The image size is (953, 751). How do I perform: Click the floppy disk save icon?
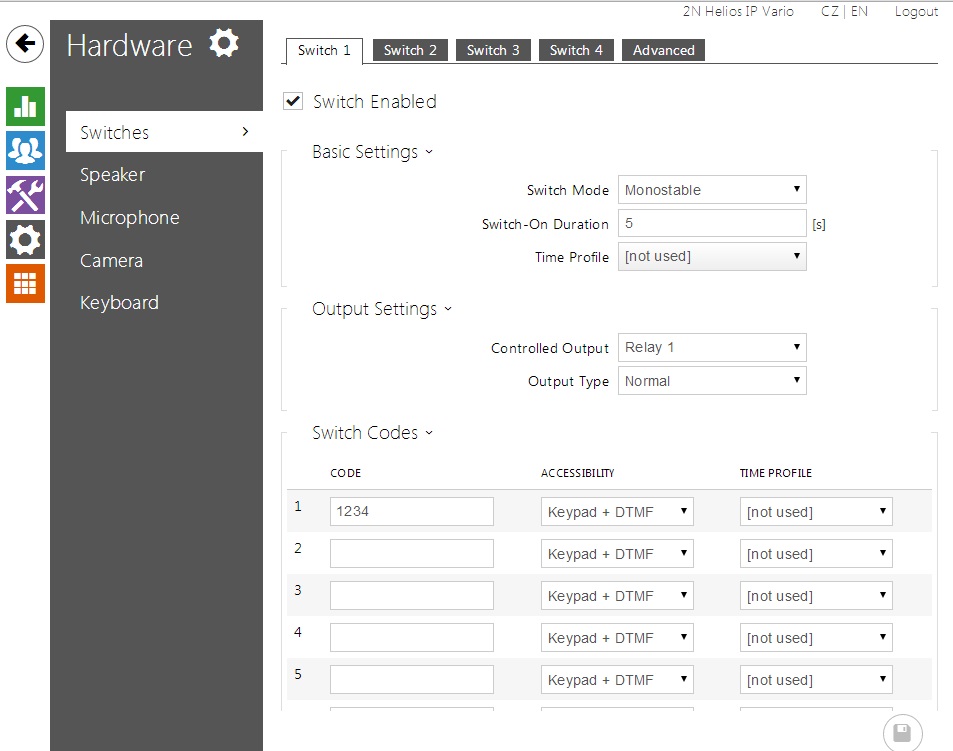pos(902,732)
